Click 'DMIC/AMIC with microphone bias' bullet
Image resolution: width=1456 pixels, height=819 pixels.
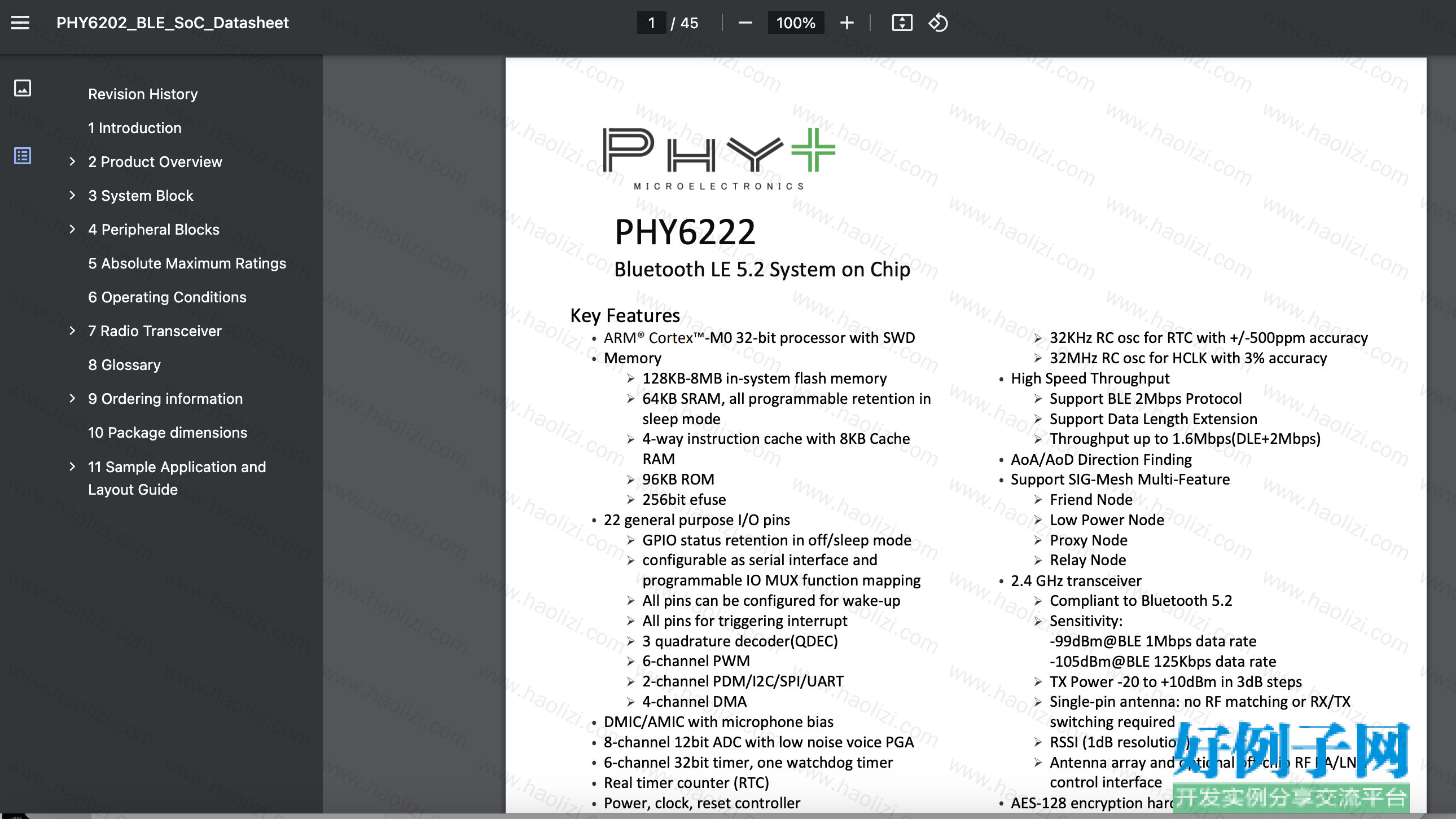coord(718,722)
